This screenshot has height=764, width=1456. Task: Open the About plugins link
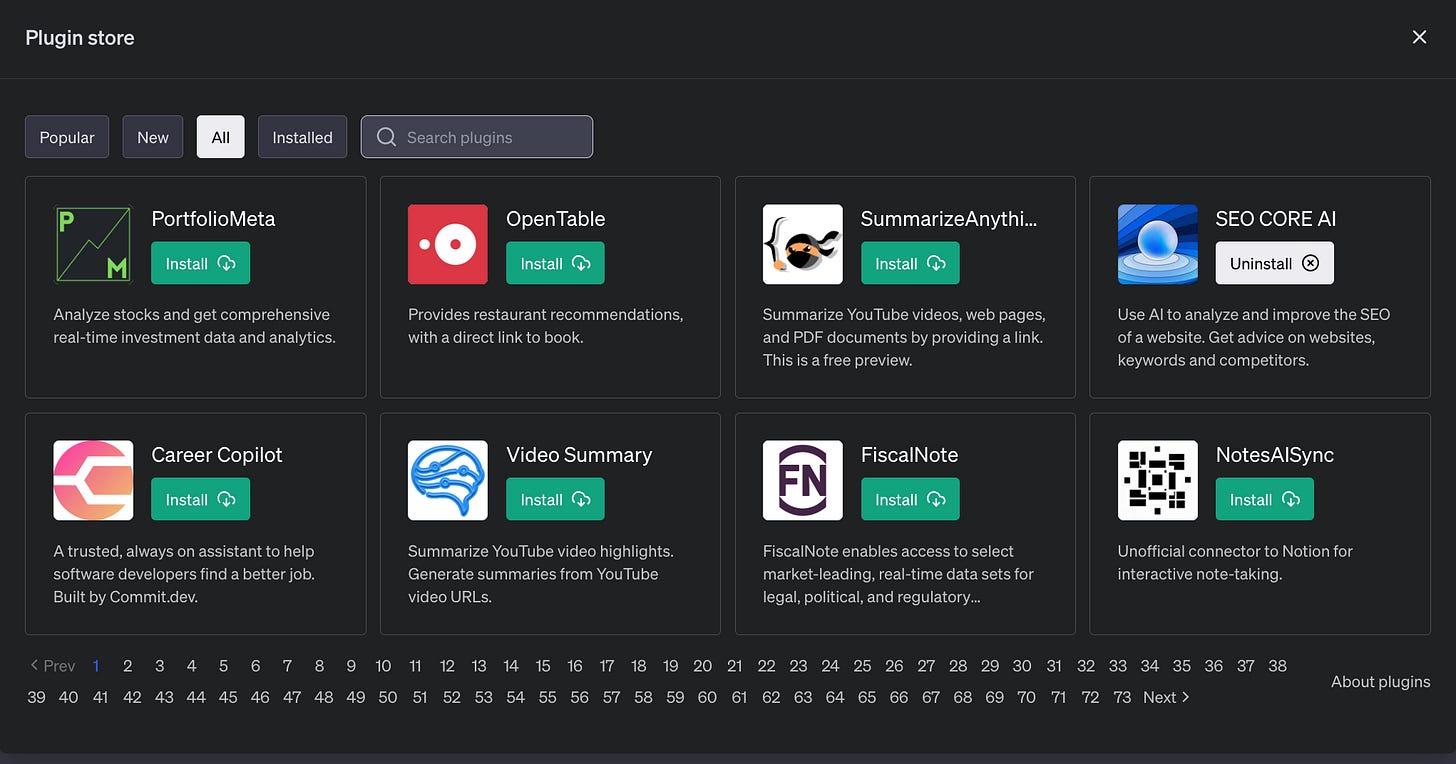[x=1381, y=682]
